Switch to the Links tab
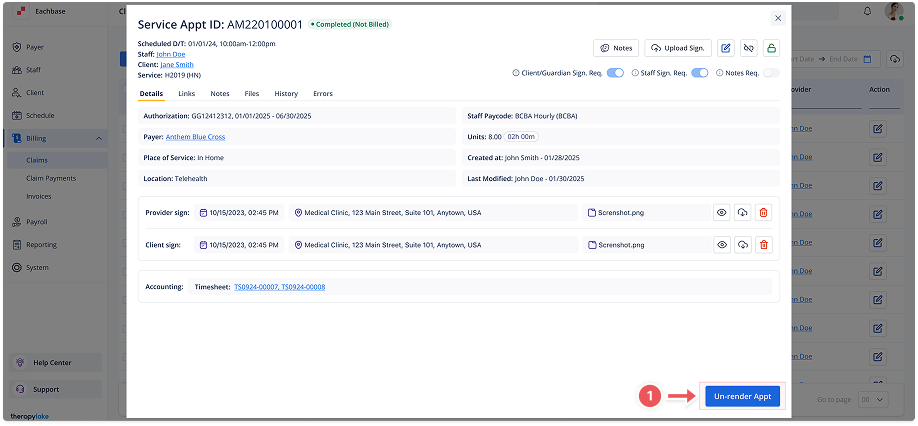This screenshot has height=426, width=918. pos(187,94)
